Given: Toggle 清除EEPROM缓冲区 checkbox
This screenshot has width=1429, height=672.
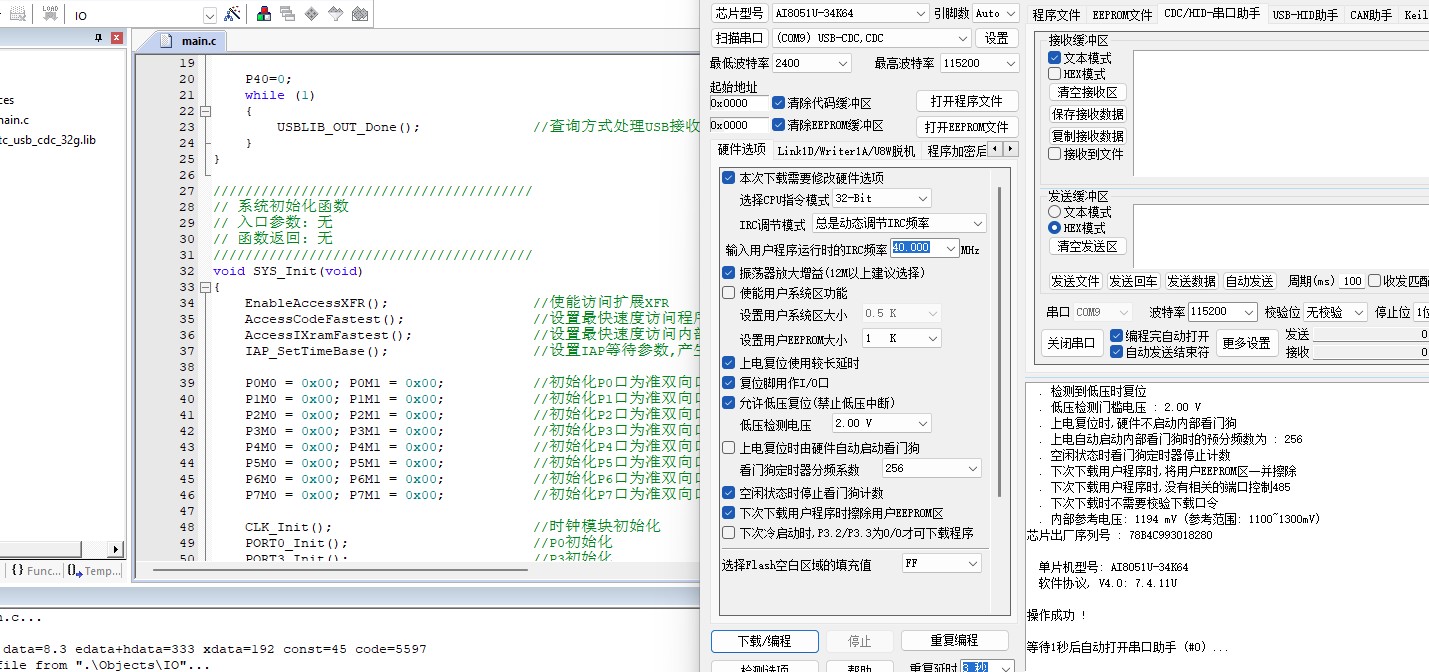Looking at the screenshot, I should [x=778, y=125].
